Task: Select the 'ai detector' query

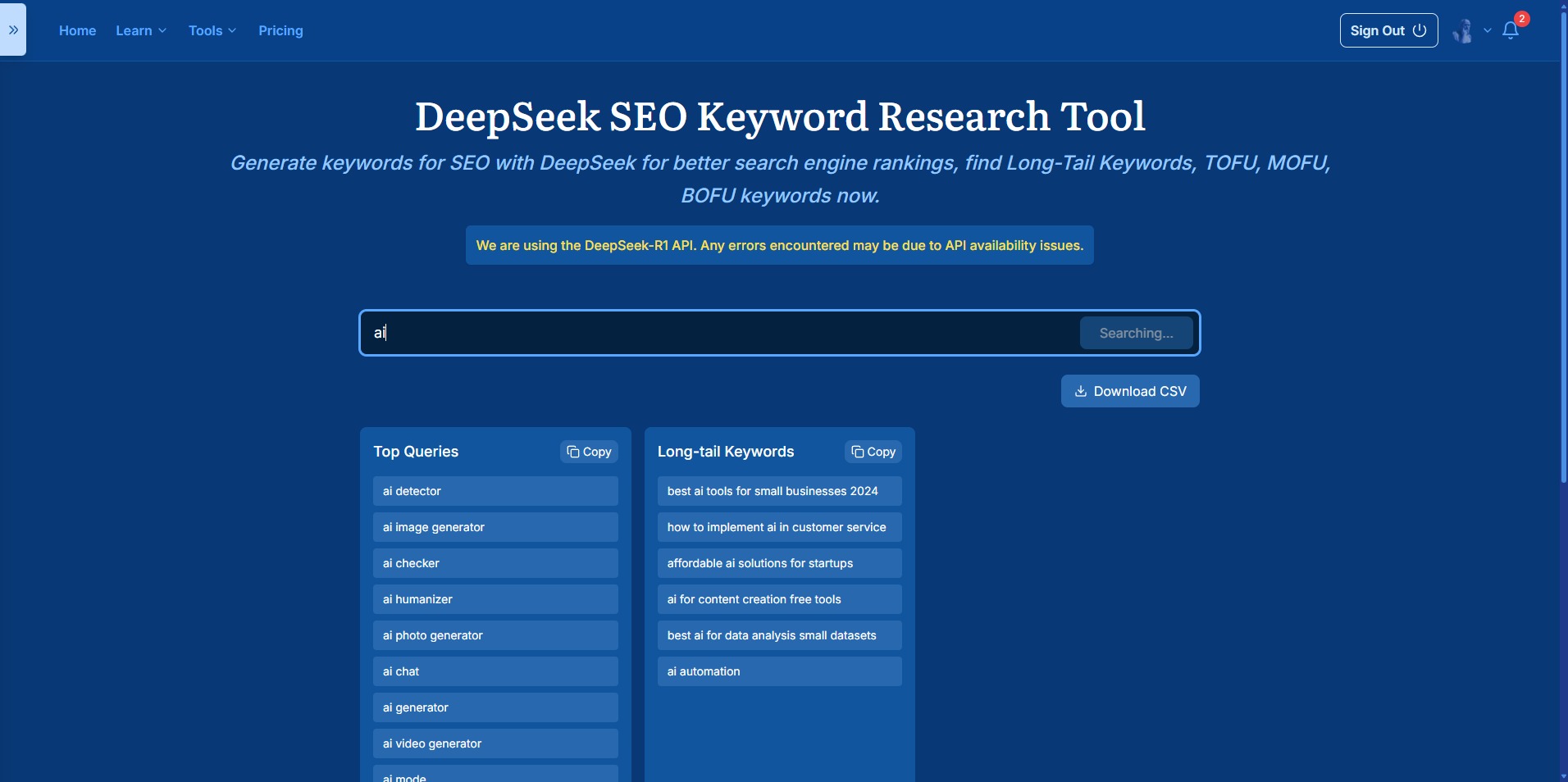Action: point(495,491)
